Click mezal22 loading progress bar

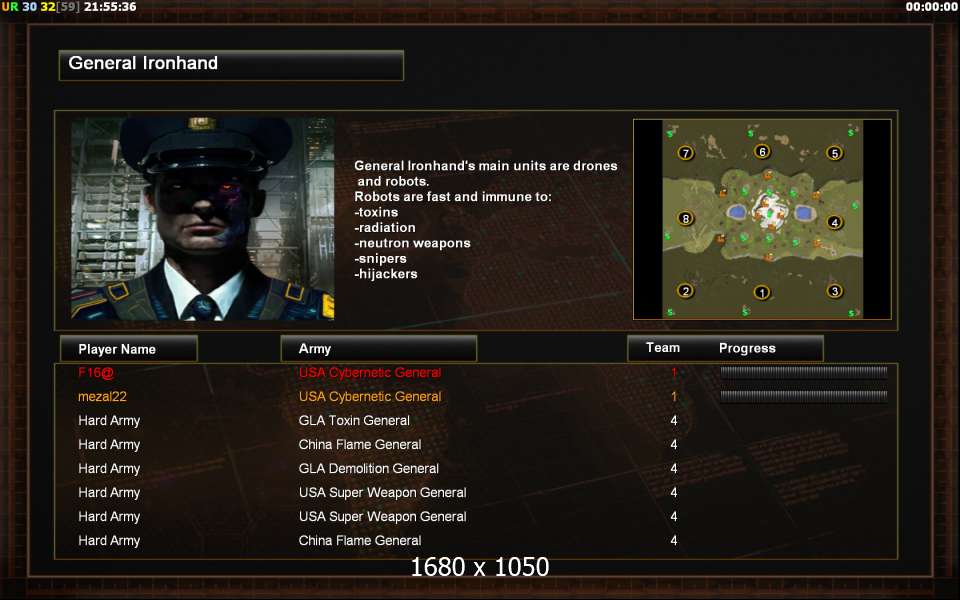(x=804, y=396)
